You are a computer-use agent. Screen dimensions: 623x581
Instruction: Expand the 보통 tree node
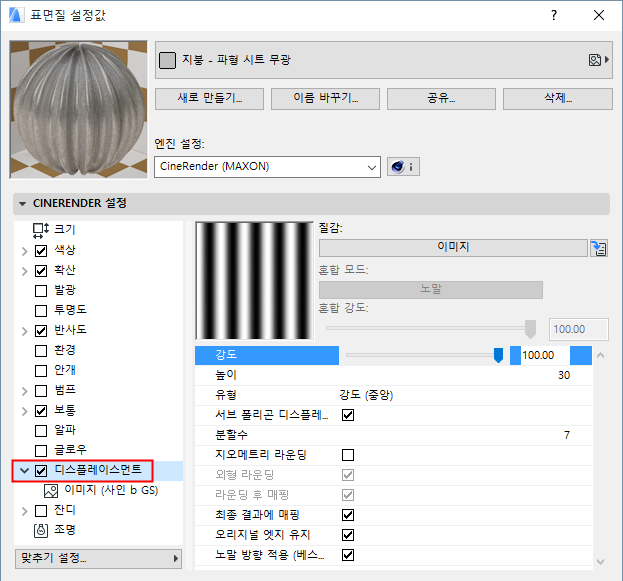24,411
